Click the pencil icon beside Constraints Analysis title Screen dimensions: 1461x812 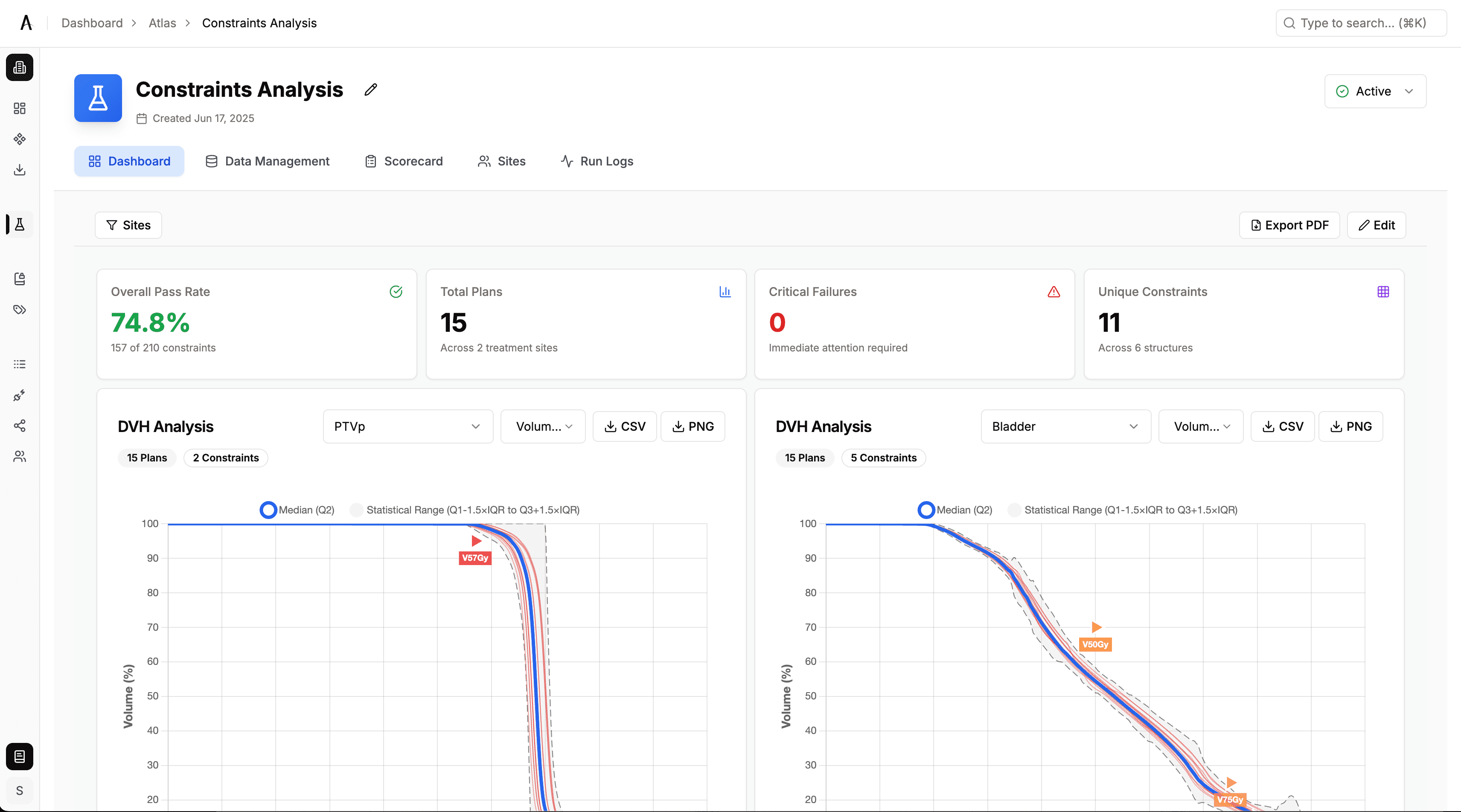370,90
